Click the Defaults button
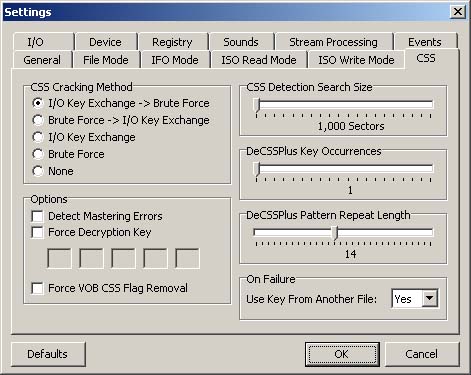 click(48, 354)
